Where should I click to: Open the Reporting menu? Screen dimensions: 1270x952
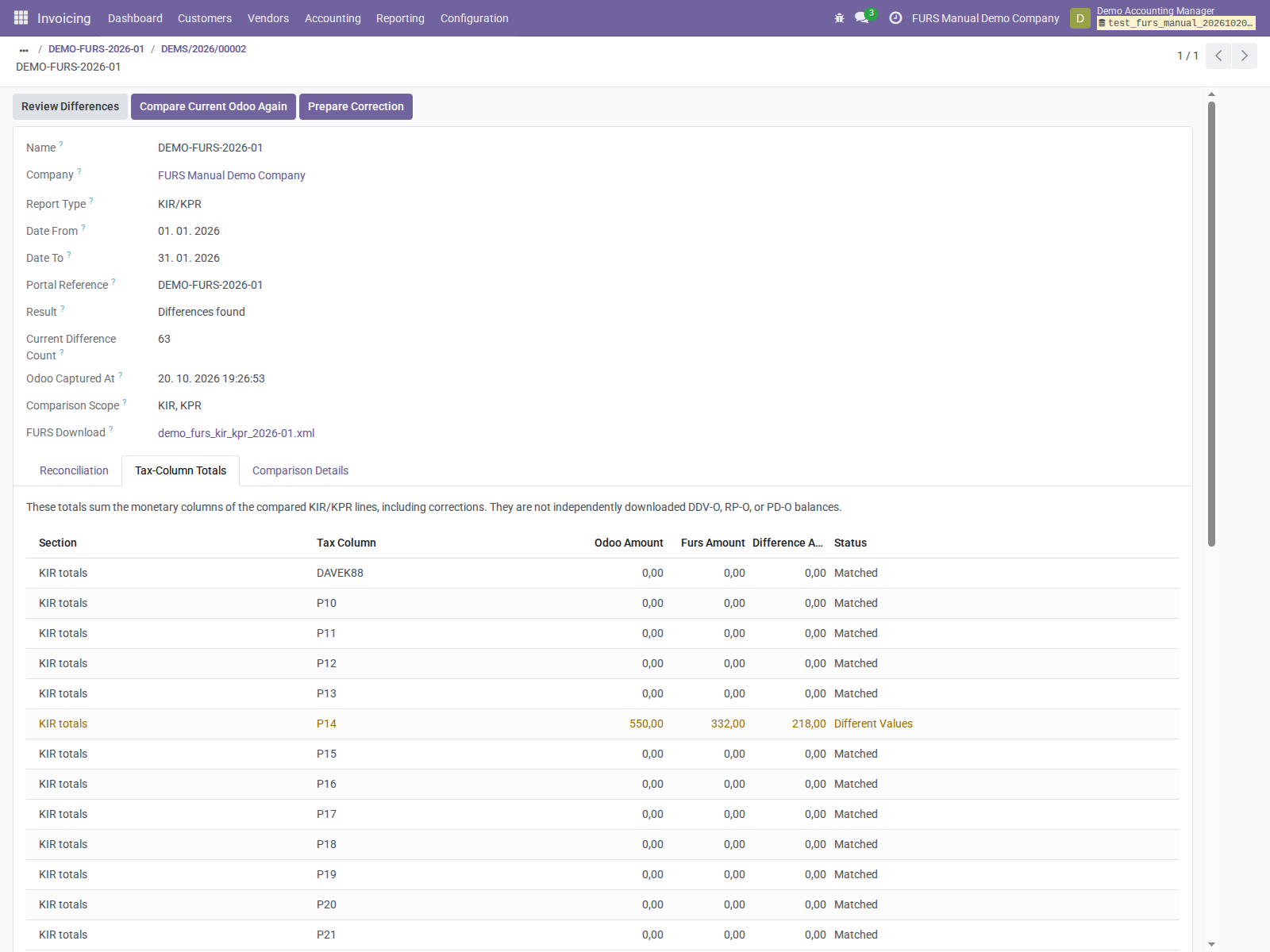pyautogui.click(x=400, y=18)
